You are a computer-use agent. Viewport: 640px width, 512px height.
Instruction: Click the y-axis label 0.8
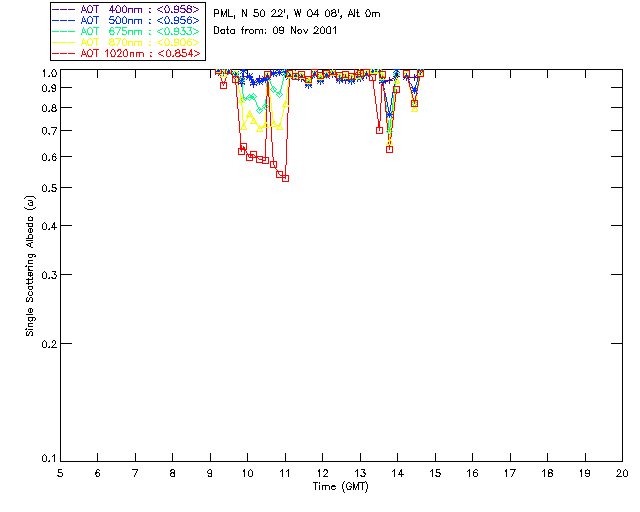tap(49, 108)
